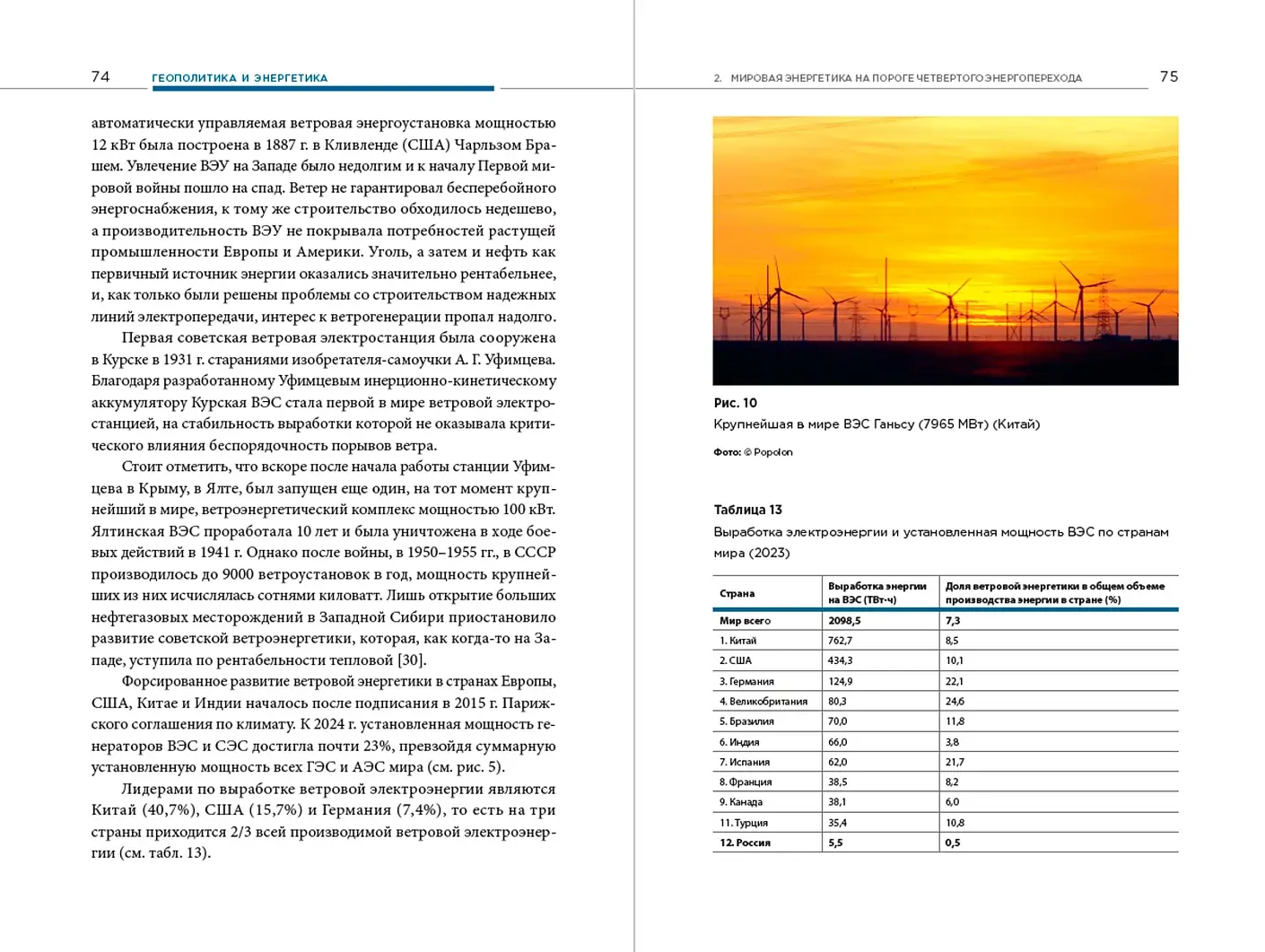Click the wind farm sunset photo
Screen dimensions: 1265x952
click(945, 250)
